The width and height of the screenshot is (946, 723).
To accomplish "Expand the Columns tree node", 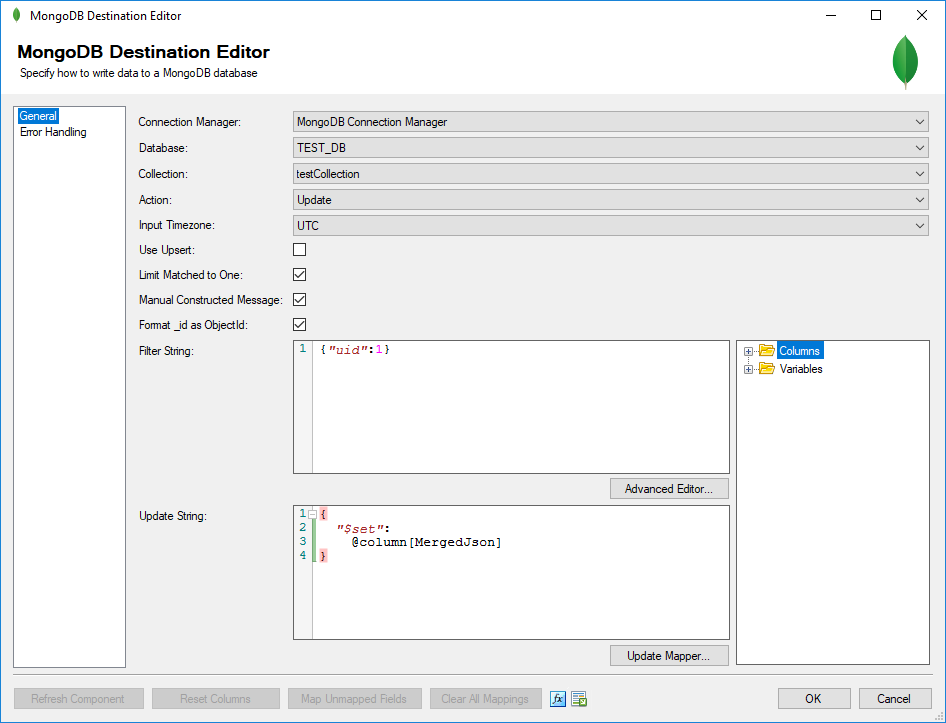I will point(748,351).
